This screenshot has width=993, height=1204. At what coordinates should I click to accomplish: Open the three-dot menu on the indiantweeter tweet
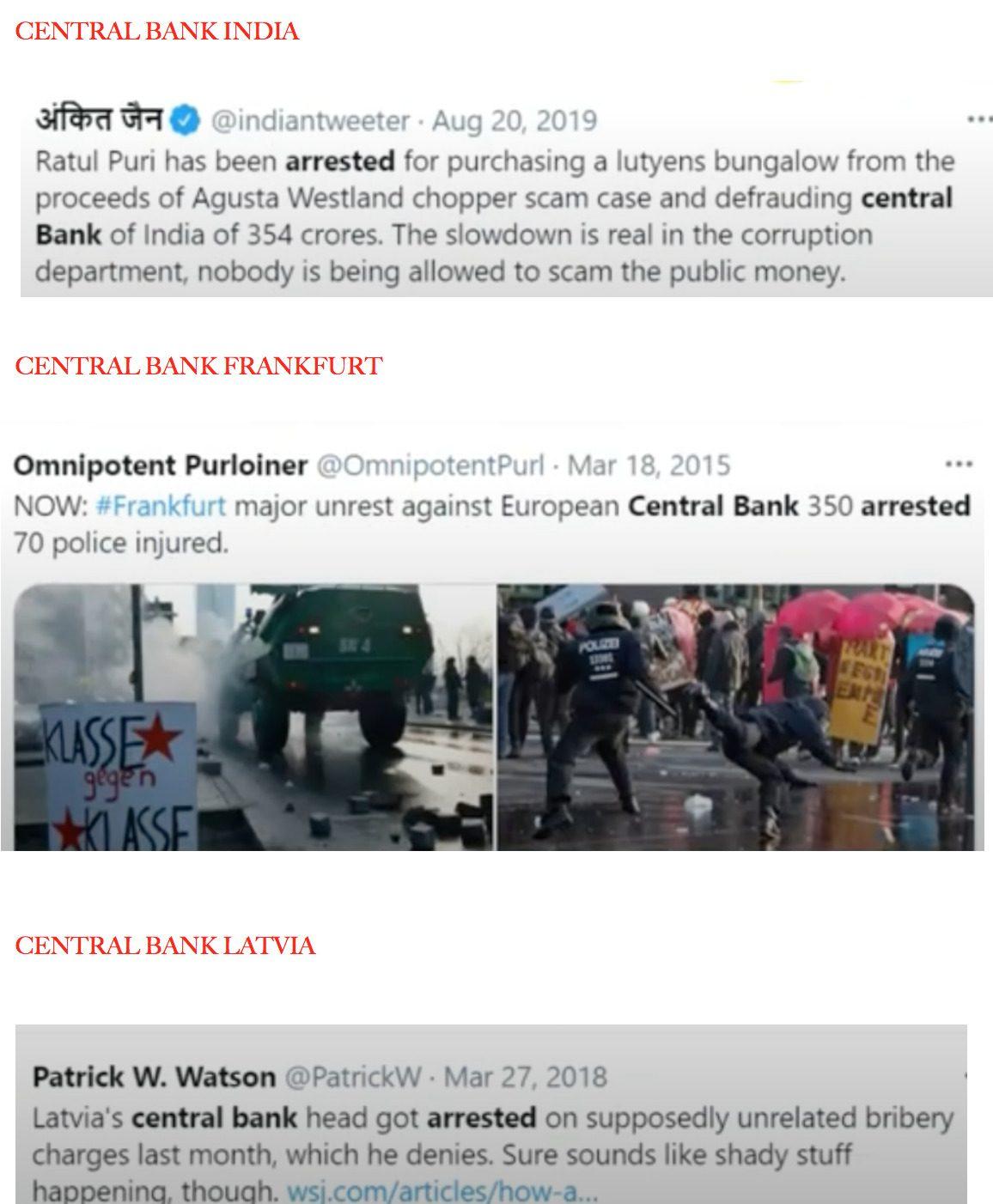(978, 119)
